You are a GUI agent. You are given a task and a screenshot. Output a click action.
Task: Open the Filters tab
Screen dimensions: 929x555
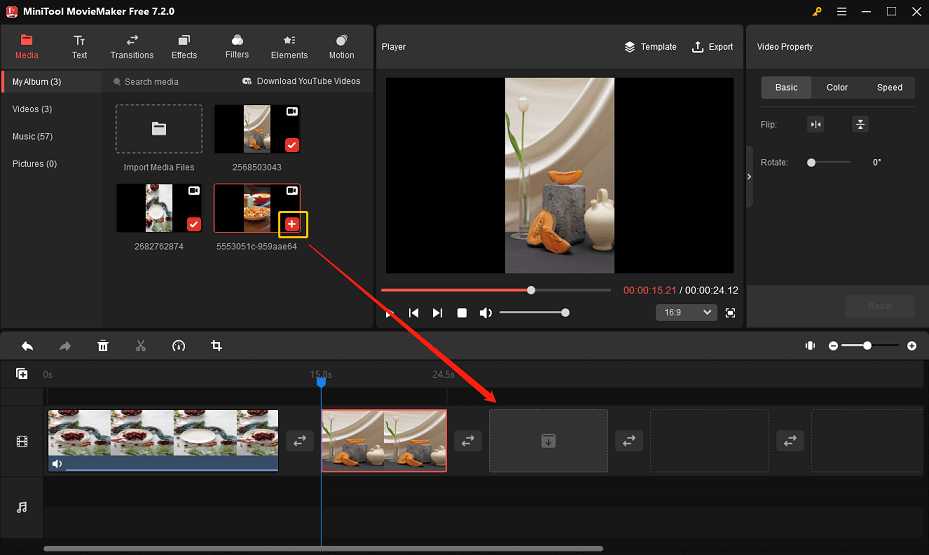(x=237, y=47)
